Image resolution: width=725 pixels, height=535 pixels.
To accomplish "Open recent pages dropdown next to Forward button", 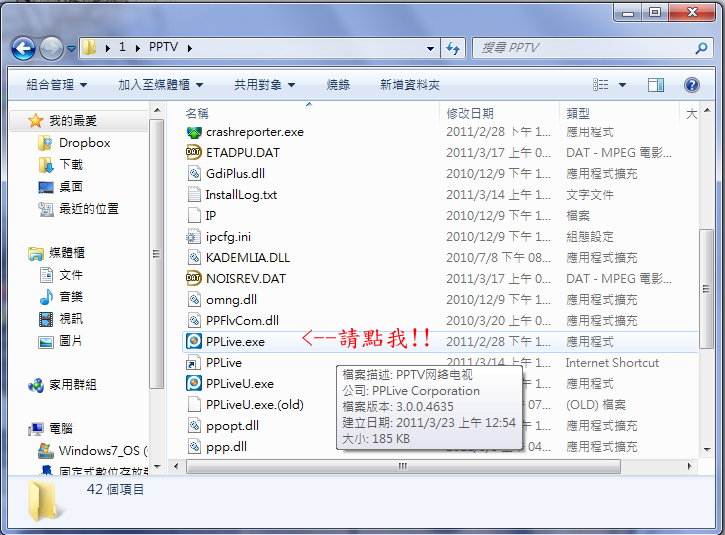I will tap(71, 48).
